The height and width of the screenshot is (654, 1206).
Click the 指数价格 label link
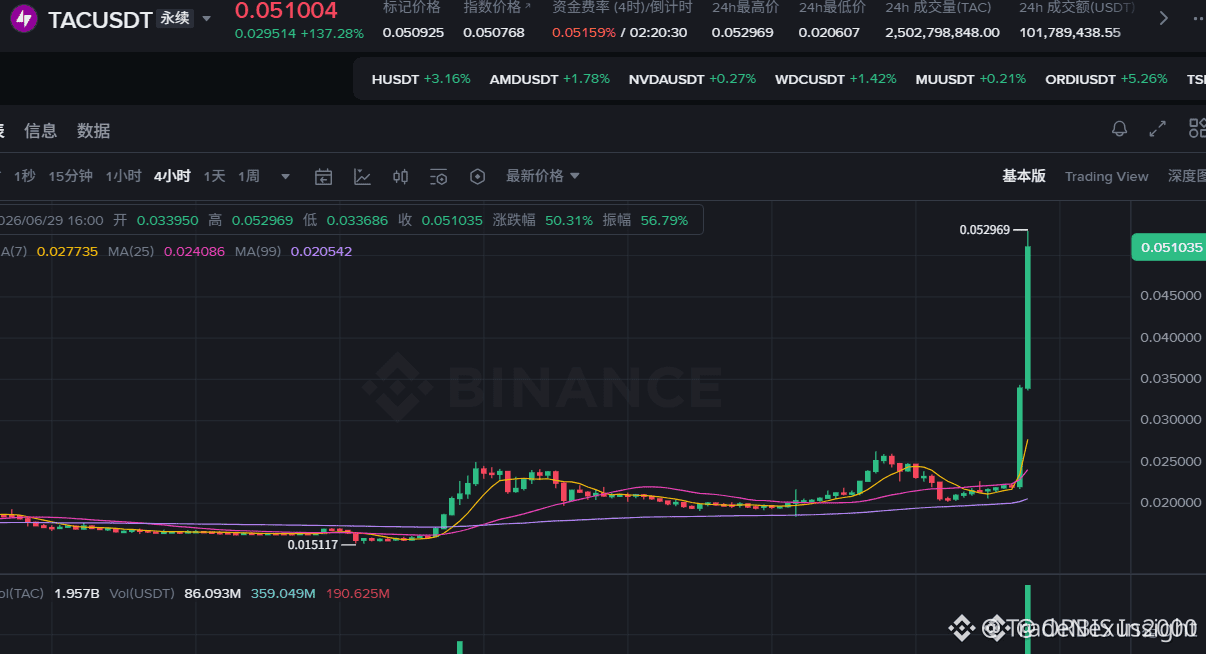coord(497,7)
